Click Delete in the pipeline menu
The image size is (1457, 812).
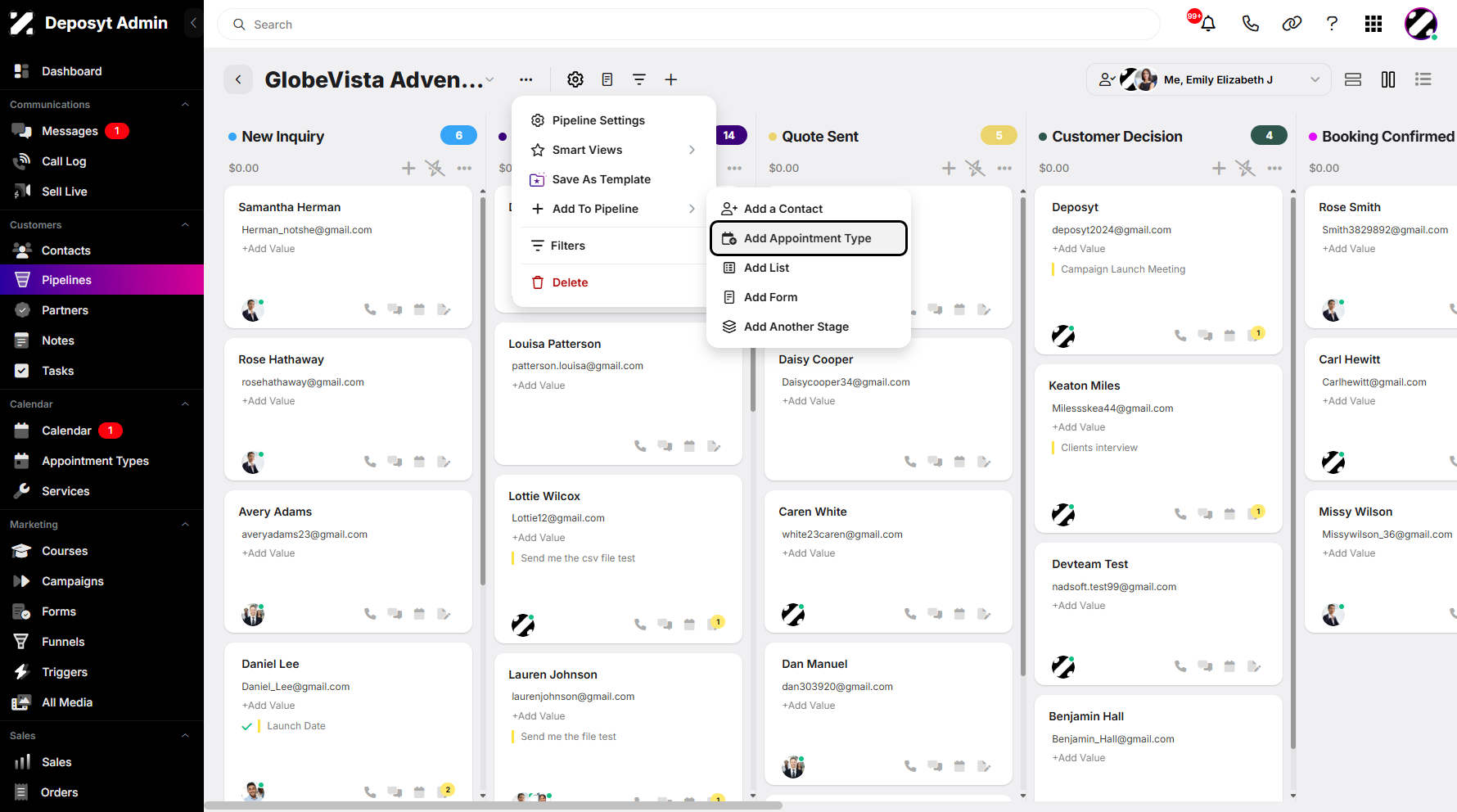pos(614,282)
